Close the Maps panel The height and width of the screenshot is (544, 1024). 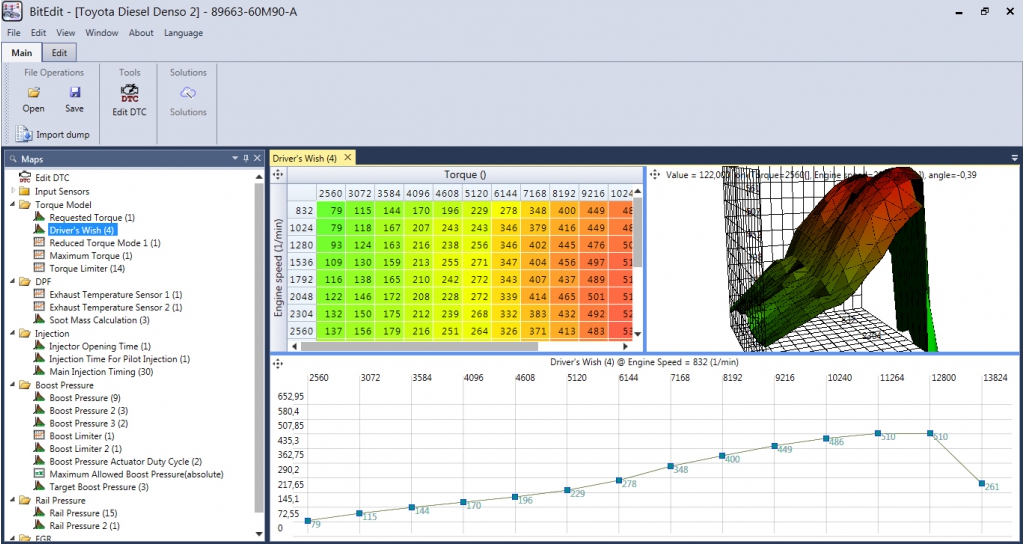coord(257,158)
